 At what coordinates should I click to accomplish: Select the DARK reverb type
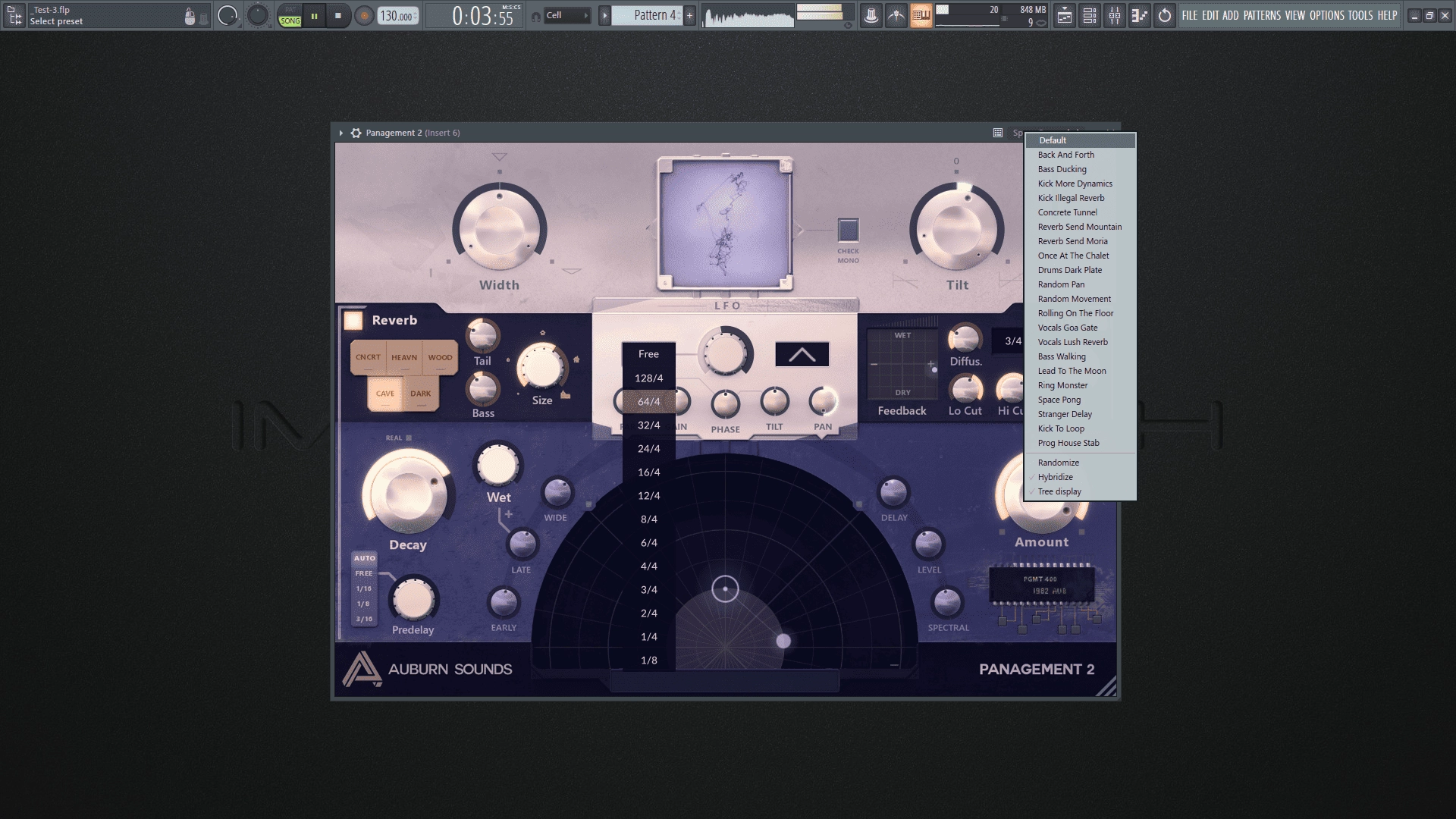click(421, 394)
